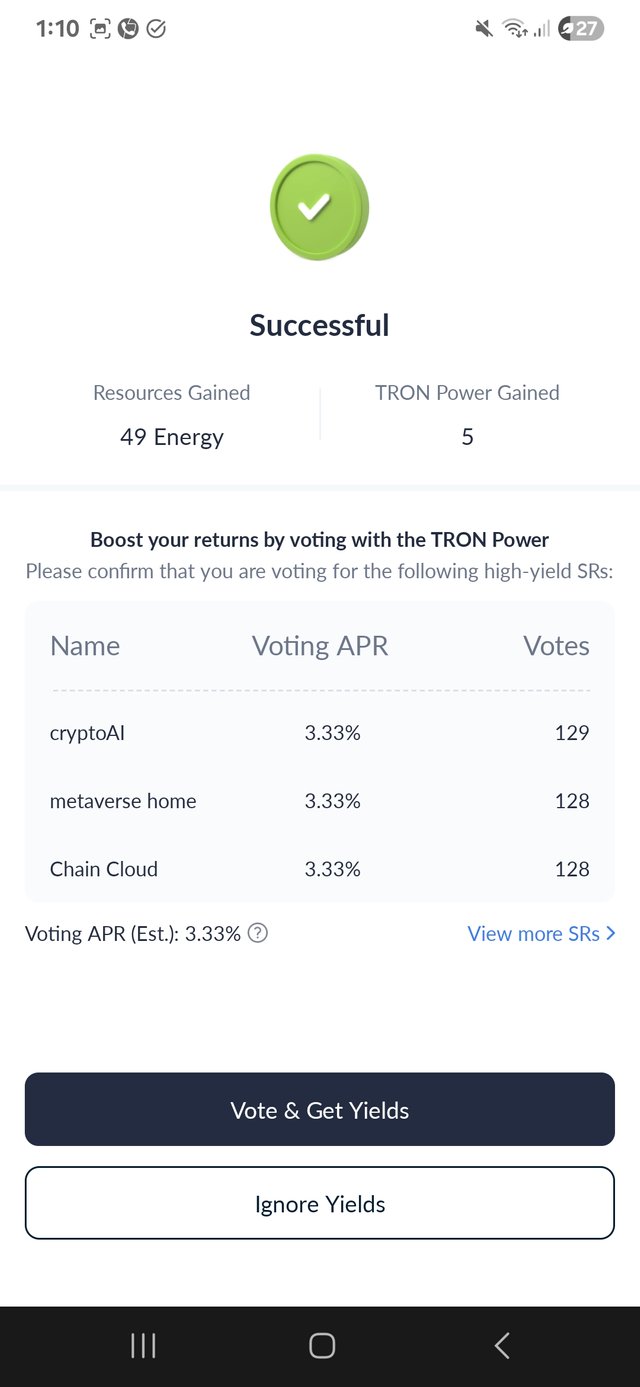Tap battery indicator in status bar
Screen dimensions: 640x1387
tap(581, 29)
